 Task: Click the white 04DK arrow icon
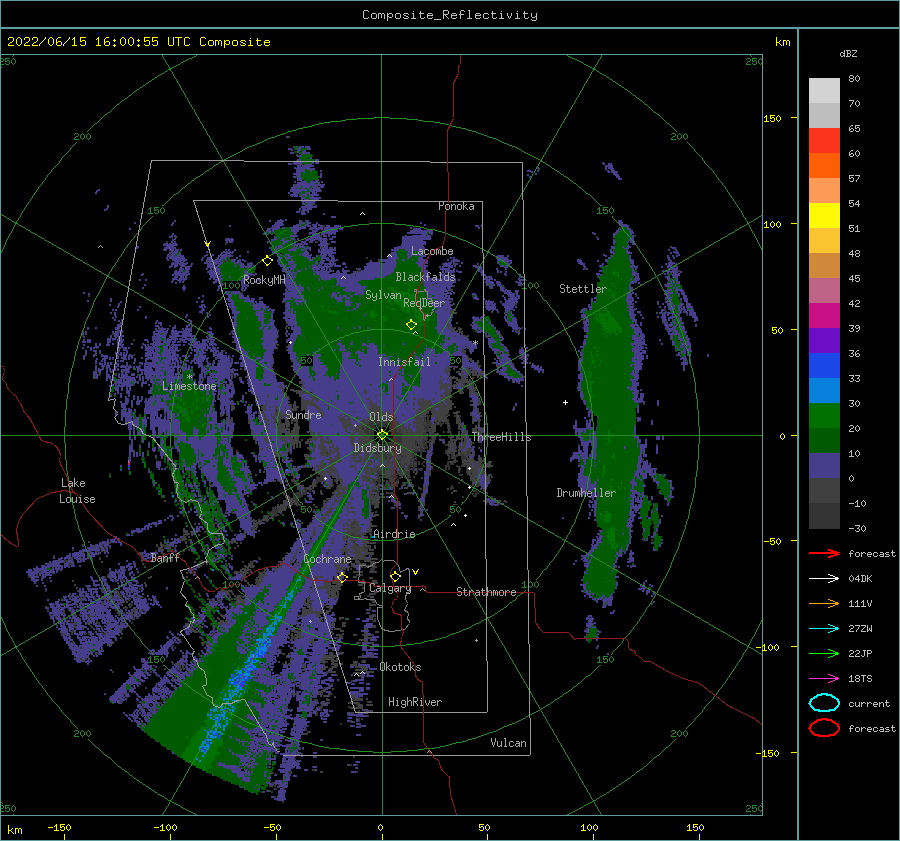(x=824, y=579)
